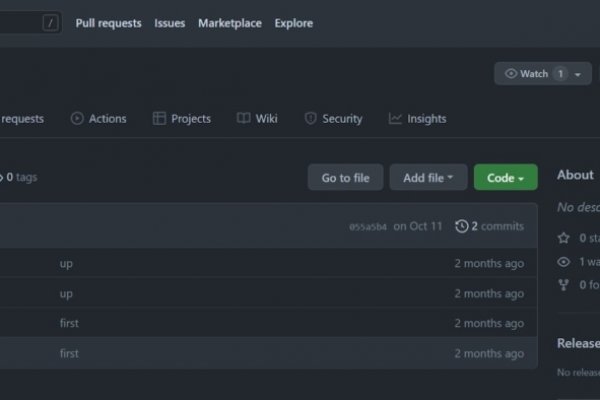Click the Actions play icon

pyautogui.click(x=77, y=119)
